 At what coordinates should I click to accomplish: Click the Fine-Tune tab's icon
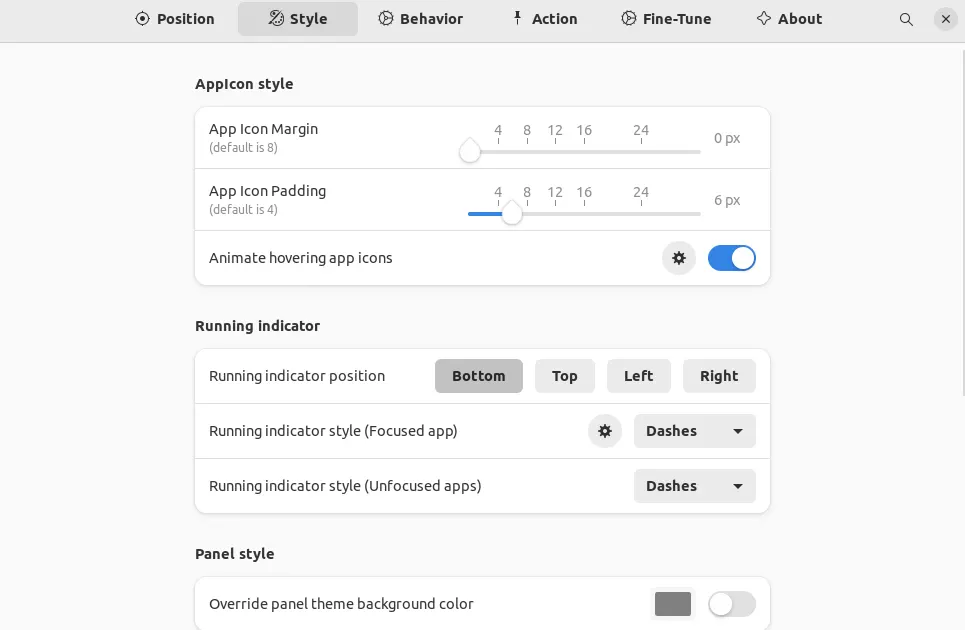point(629,18)
